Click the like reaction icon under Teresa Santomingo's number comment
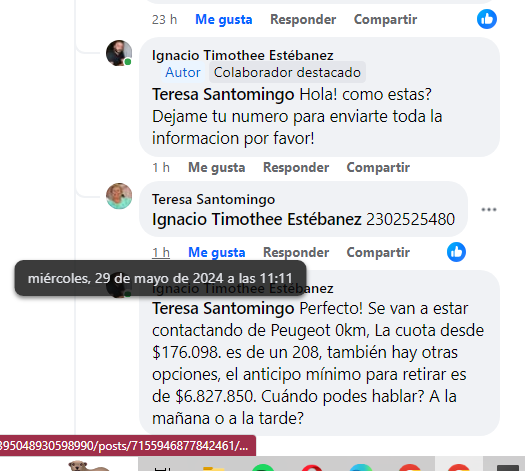The width and height of the screenshot is (525, 471). tap(456, 252)
